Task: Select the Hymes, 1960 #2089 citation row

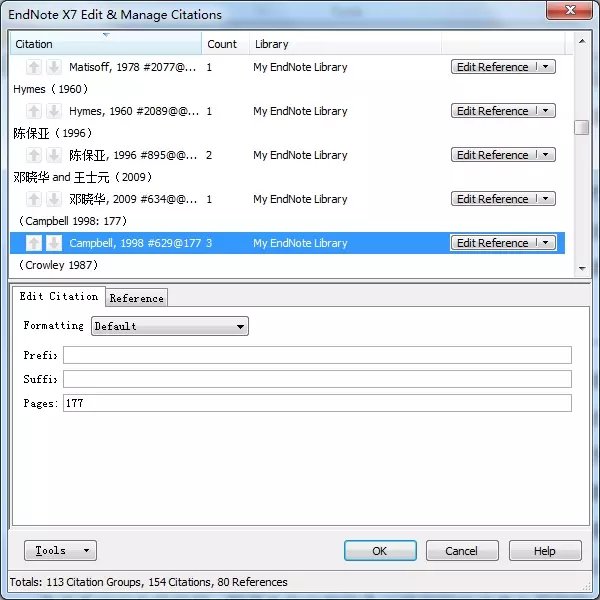Action: click(x=287, y=111)
